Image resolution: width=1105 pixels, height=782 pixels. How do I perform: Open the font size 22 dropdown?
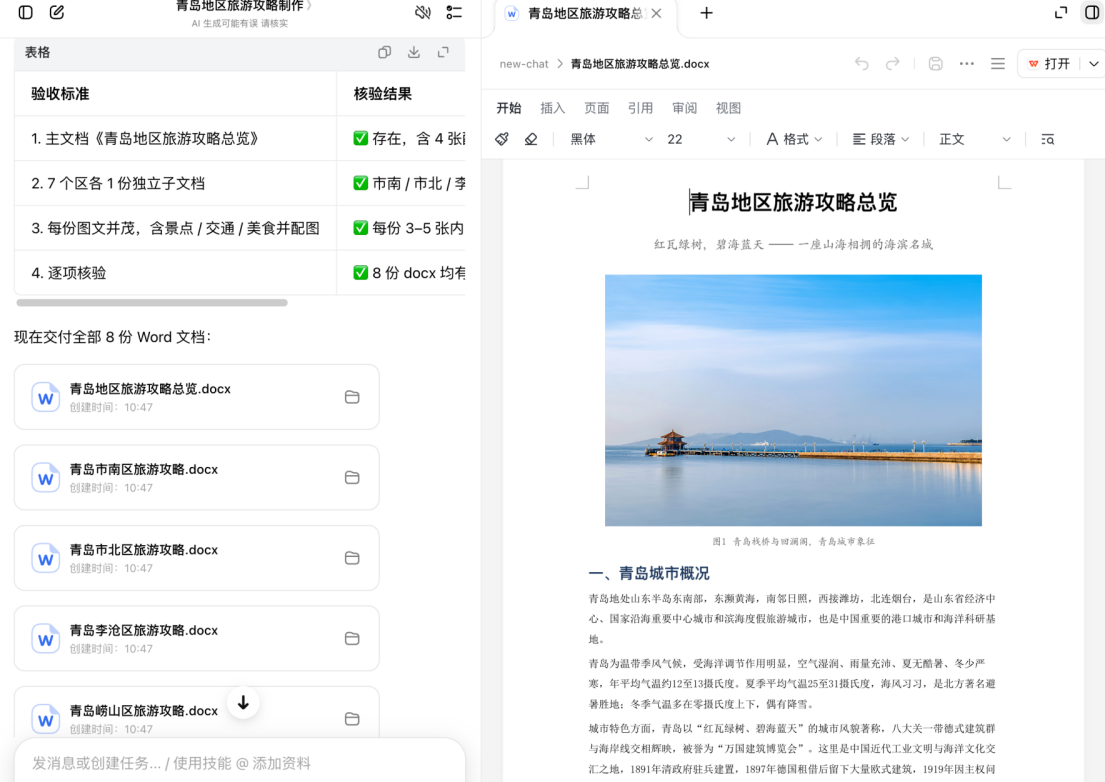[x=700, y=139]
